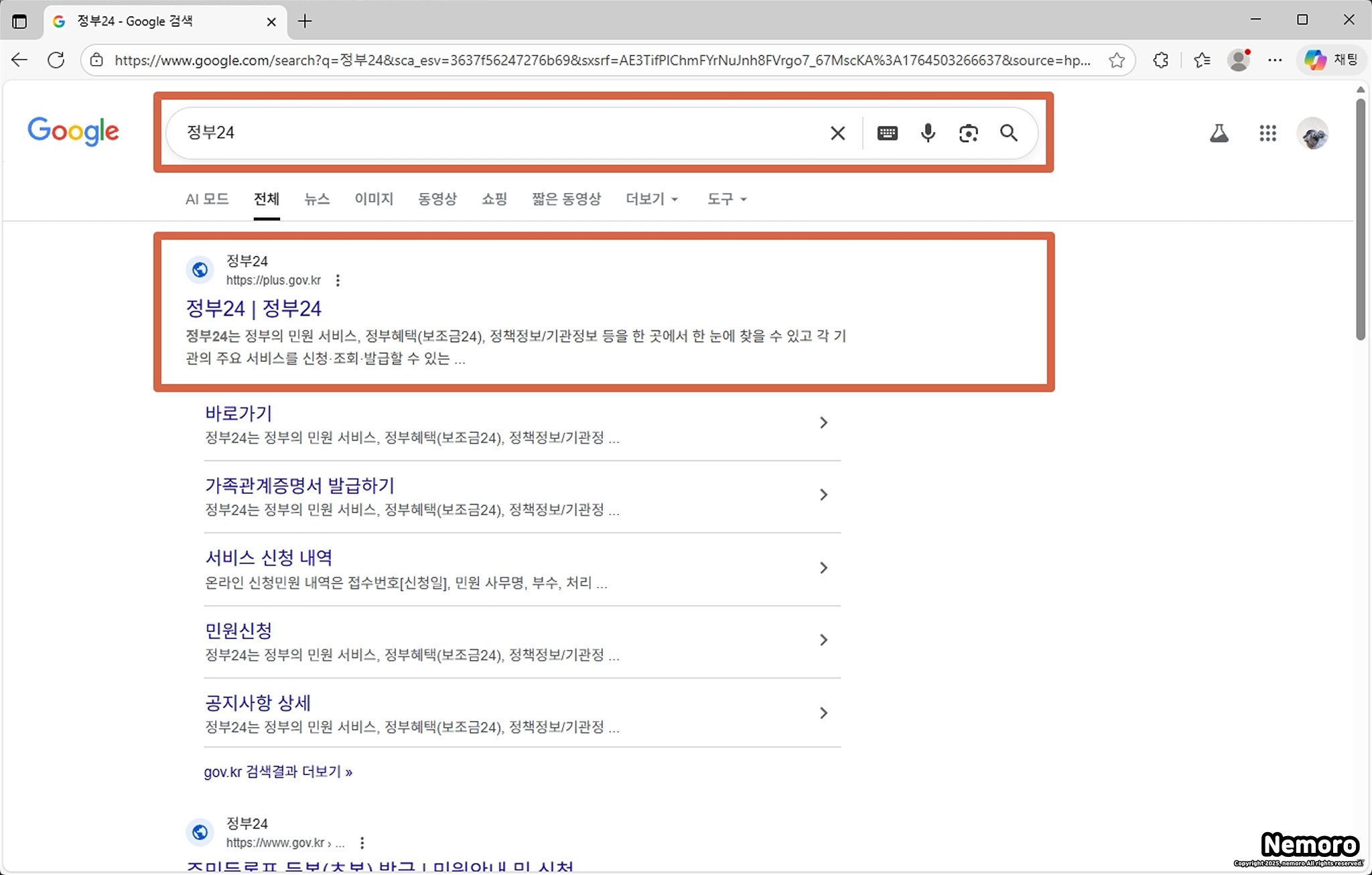Image resolution: width=1372 pixels, height=875 pixels.
Task: Open browser extensions puzzle icon
Action: point(1161,60)
